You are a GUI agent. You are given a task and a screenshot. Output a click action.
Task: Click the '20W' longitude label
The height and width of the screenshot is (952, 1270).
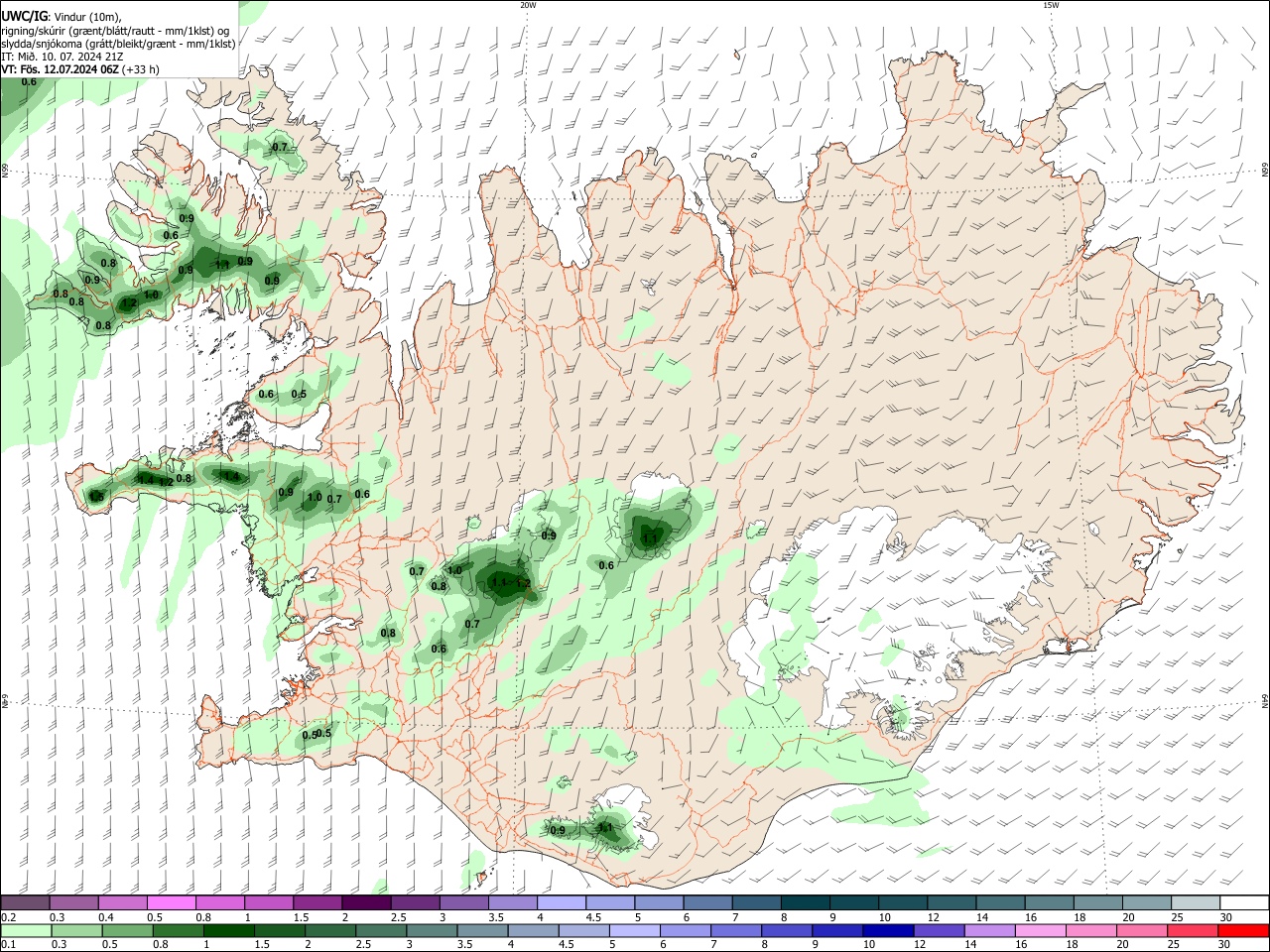pyautogui.click(x=528, y=5)
